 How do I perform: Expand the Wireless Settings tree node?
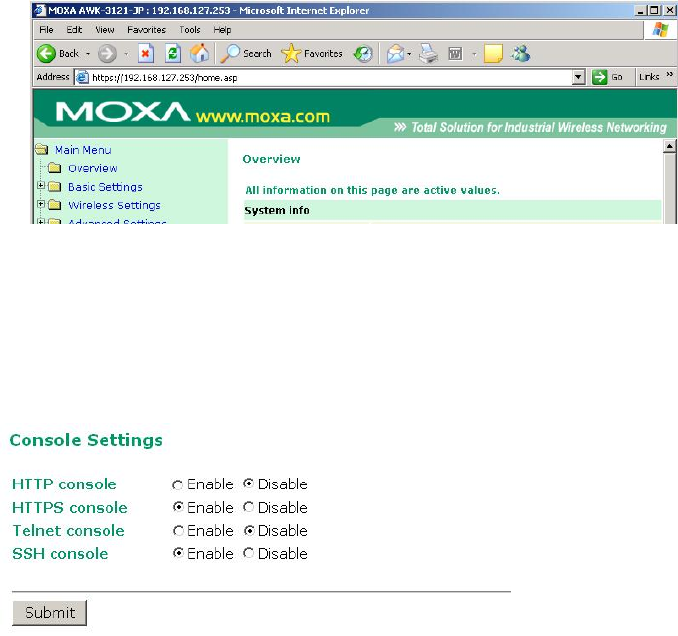coord(41,204)
